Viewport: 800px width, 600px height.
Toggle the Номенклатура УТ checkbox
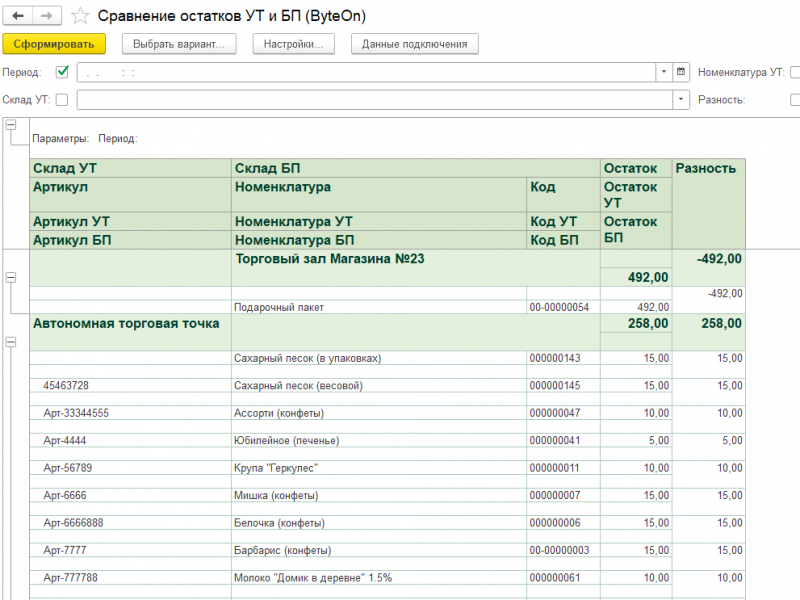(795, 72)
